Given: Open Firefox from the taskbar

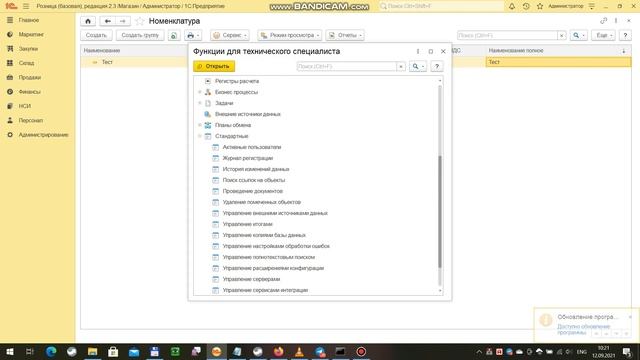Looking at the screenshot, I should [279, 351].
